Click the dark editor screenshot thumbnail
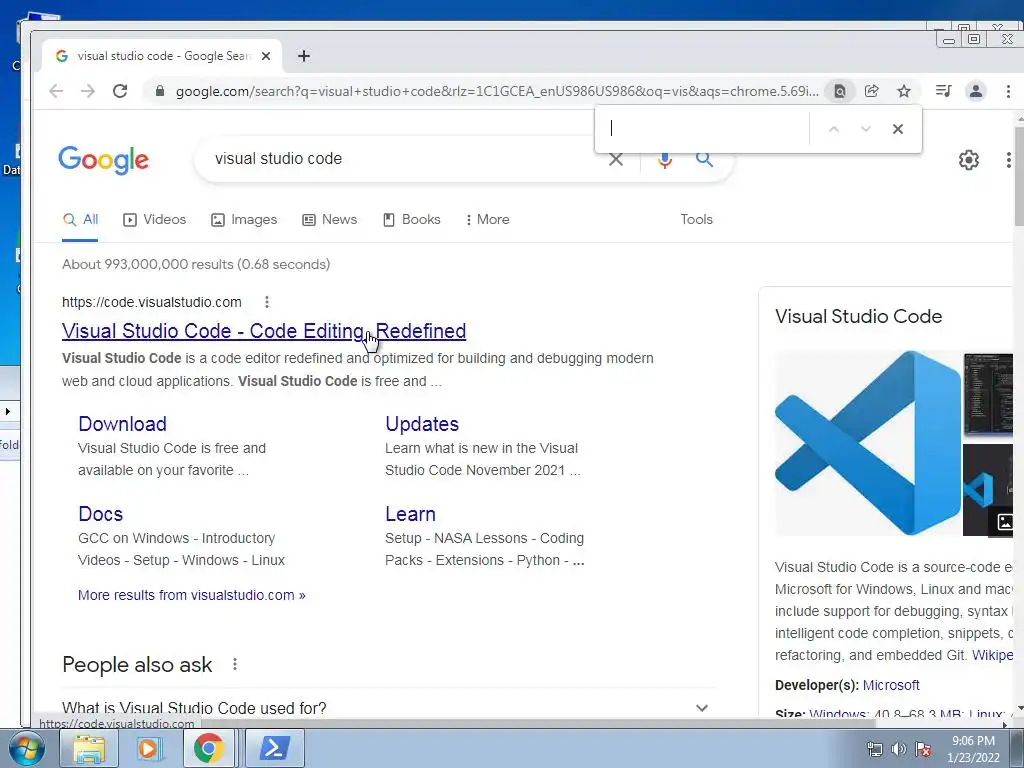Image resolution: width=1024 pixels, height=768 pixels. point(987,394)
